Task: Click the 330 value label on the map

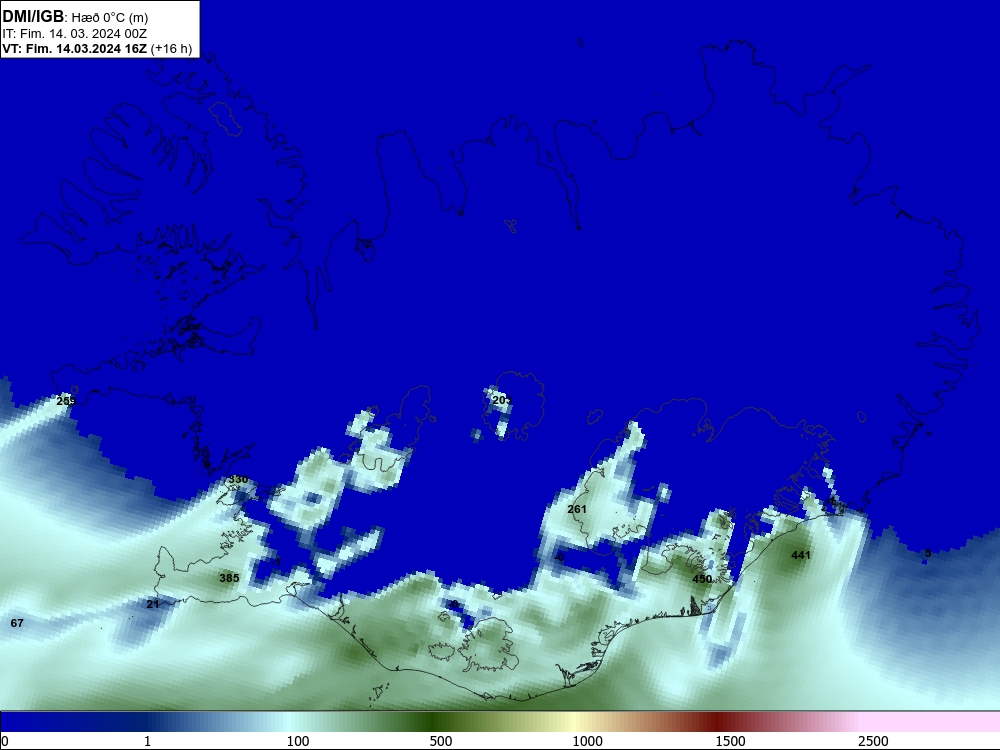Action: pos(239,479)
